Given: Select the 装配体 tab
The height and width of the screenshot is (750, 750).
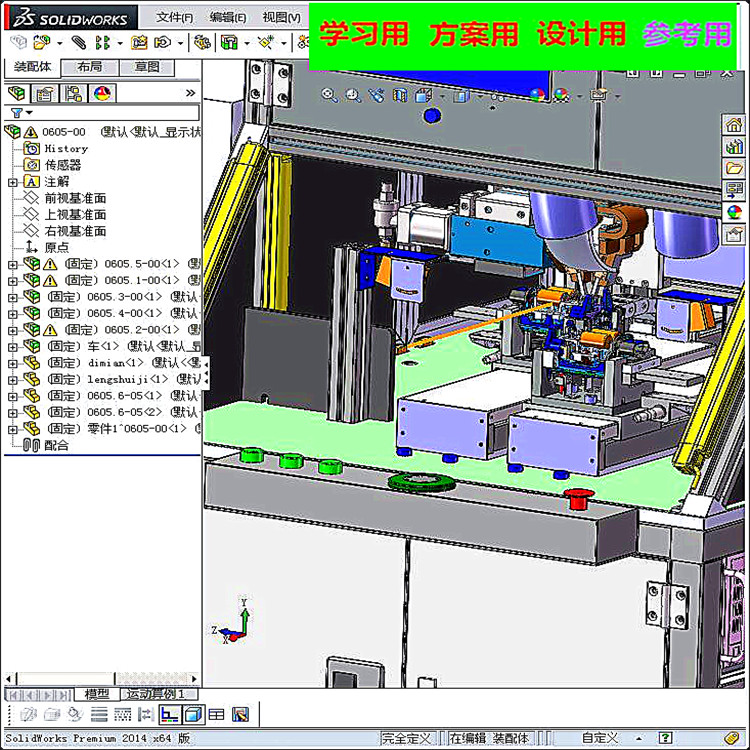Looking at the screenshot, I should tap(32, 67).
